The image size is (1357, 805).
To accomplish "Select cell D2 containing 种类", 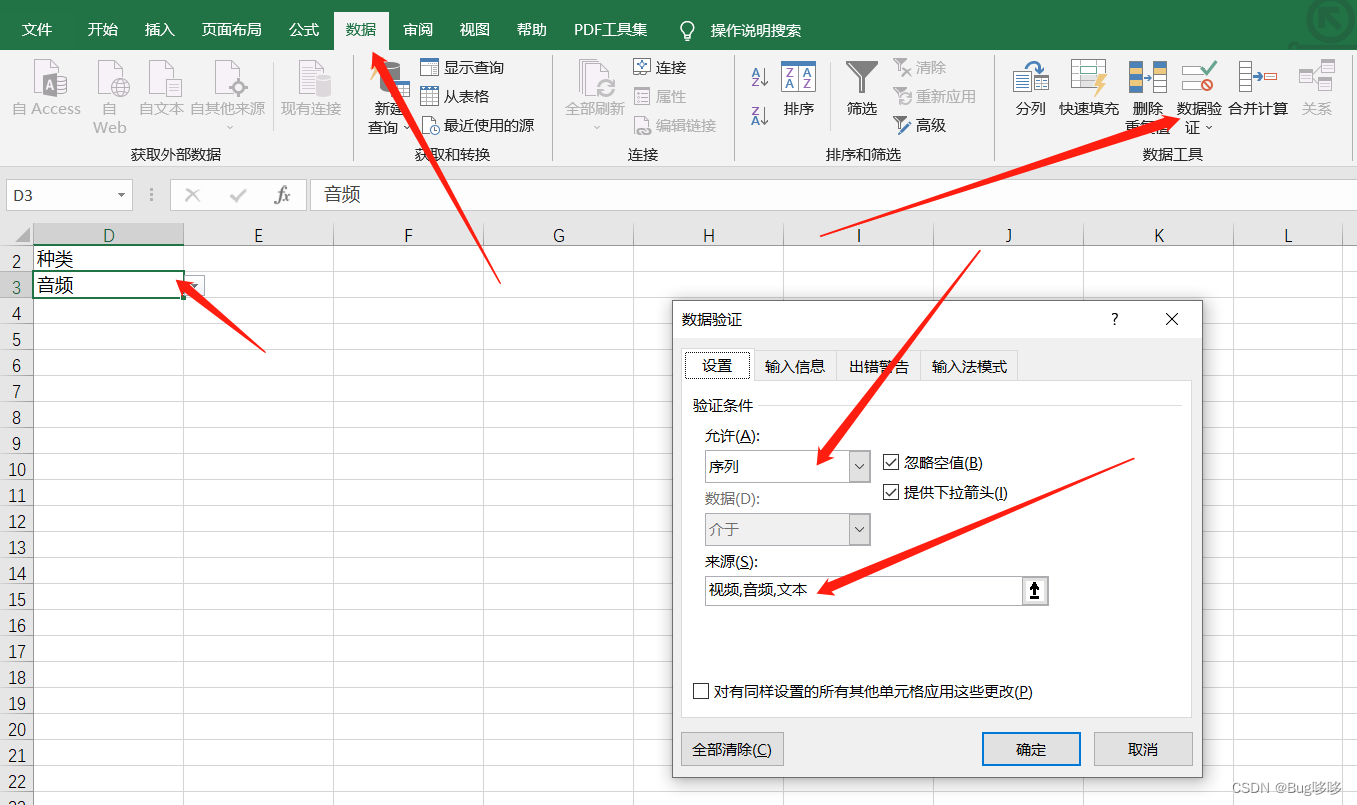I will 108,259.
